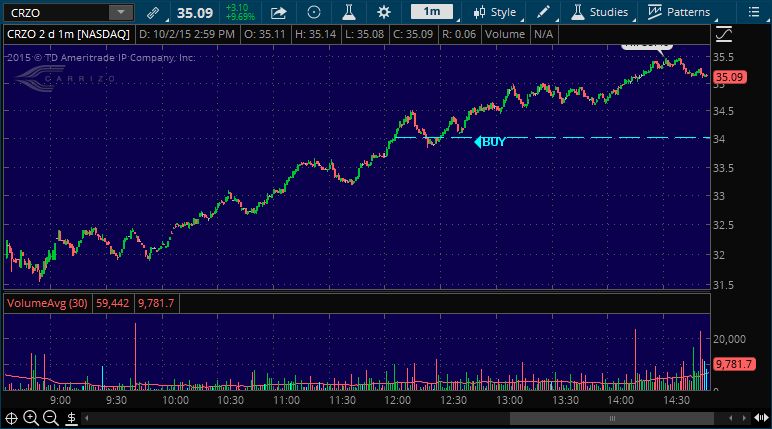Click the 1m timeframe button
Screen dimensions: 772x429
pos(431,13)
